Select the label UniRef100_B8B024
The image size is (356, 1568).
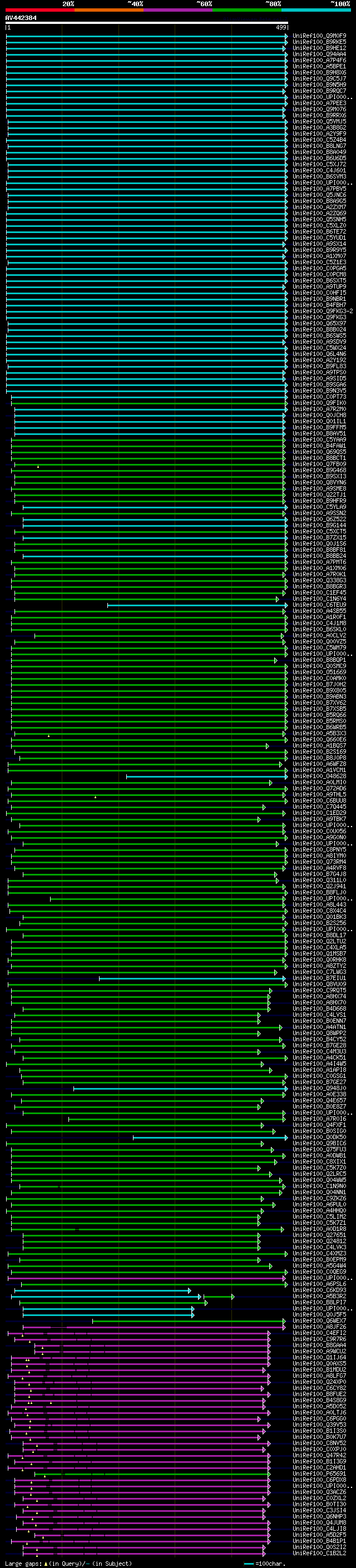pyautogui.click(x=319, y=330)
